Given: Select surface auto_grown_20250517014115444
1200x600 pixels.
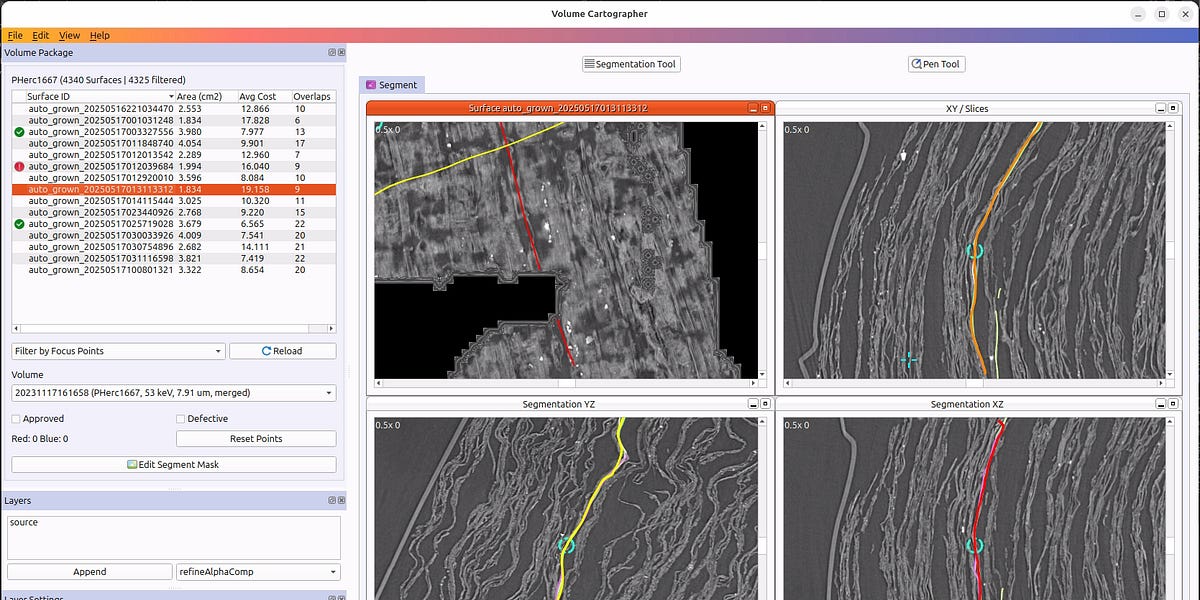Looking at the screenshot, I should (x=172, y=201).
